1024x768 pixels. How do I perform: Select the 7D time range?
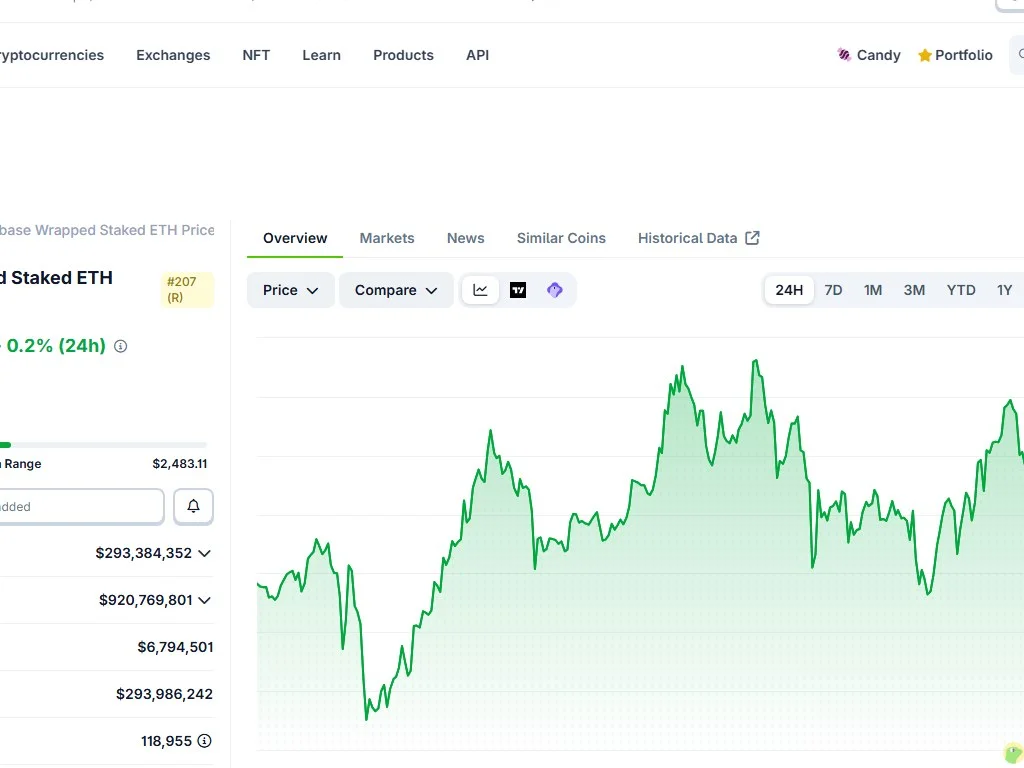(833, 290)
